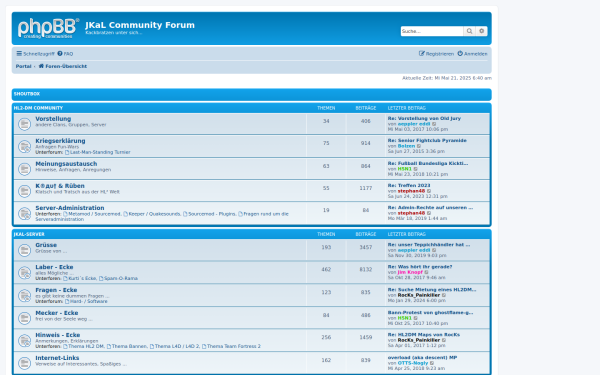Image resolution: width=600 pixels, height=375 pixels.
Task: Open the Server-Administration forum
Action: point(70,208)
